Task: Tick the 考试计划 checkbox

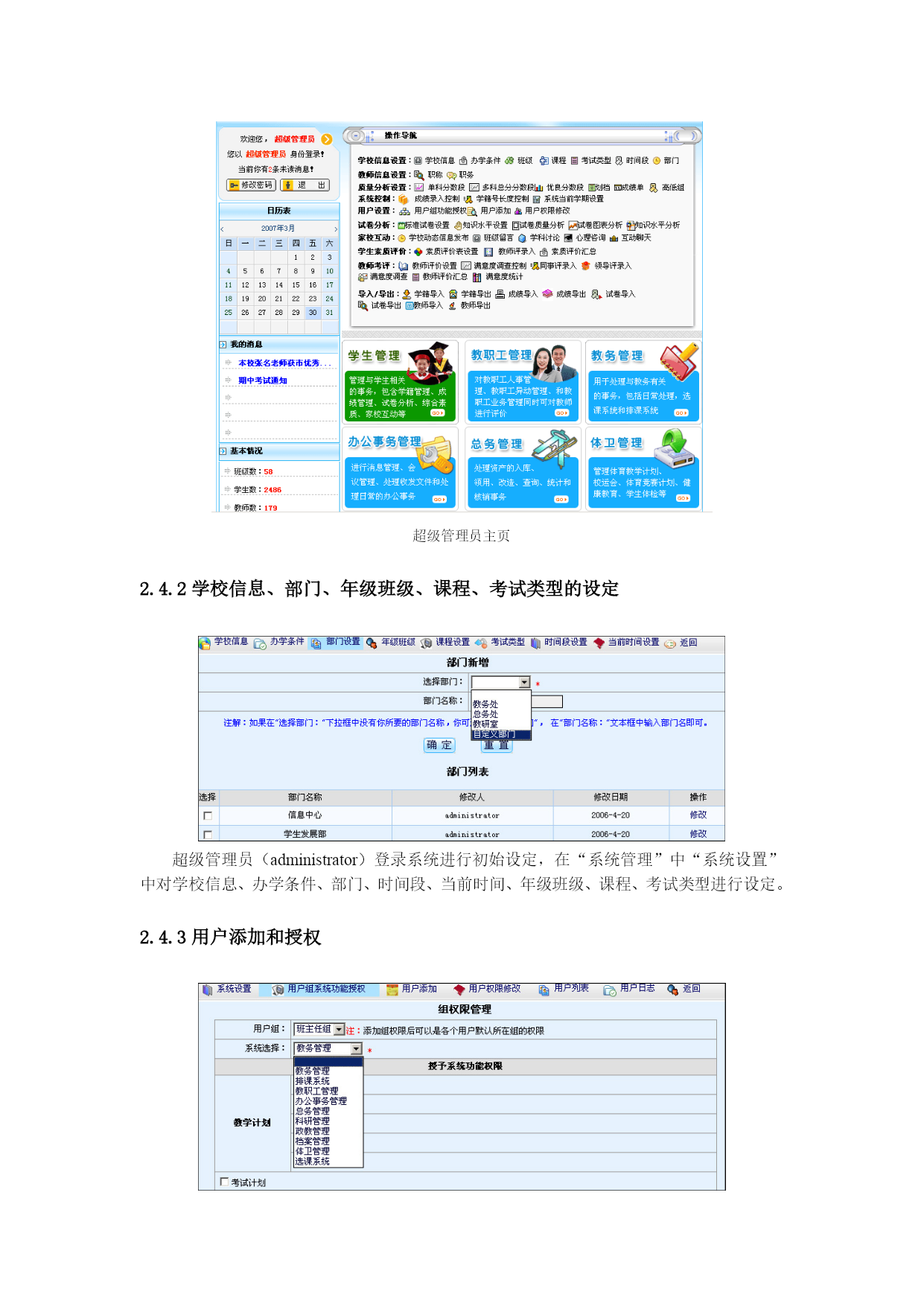Action: point(225,1182)
